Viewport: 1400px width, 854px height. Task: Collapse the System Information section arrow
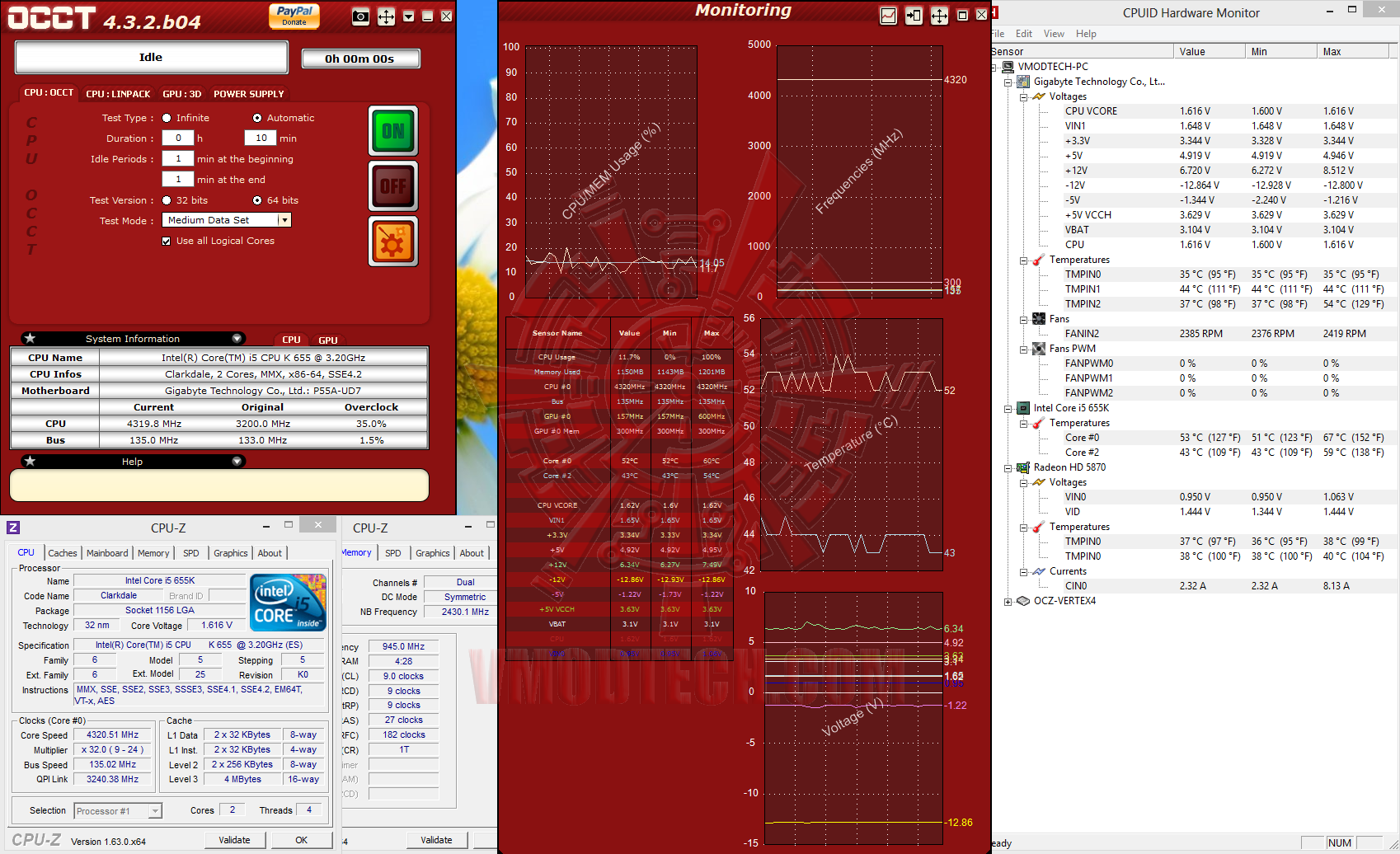tap(237, 339)
